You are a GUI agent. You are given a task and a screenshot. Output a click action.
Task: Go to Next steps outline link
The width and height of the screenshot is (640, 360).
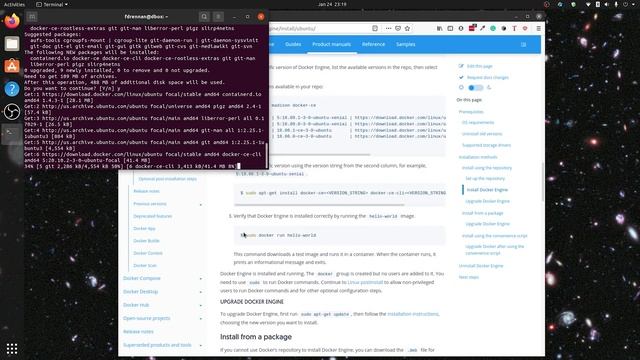(x=469, y=278)
